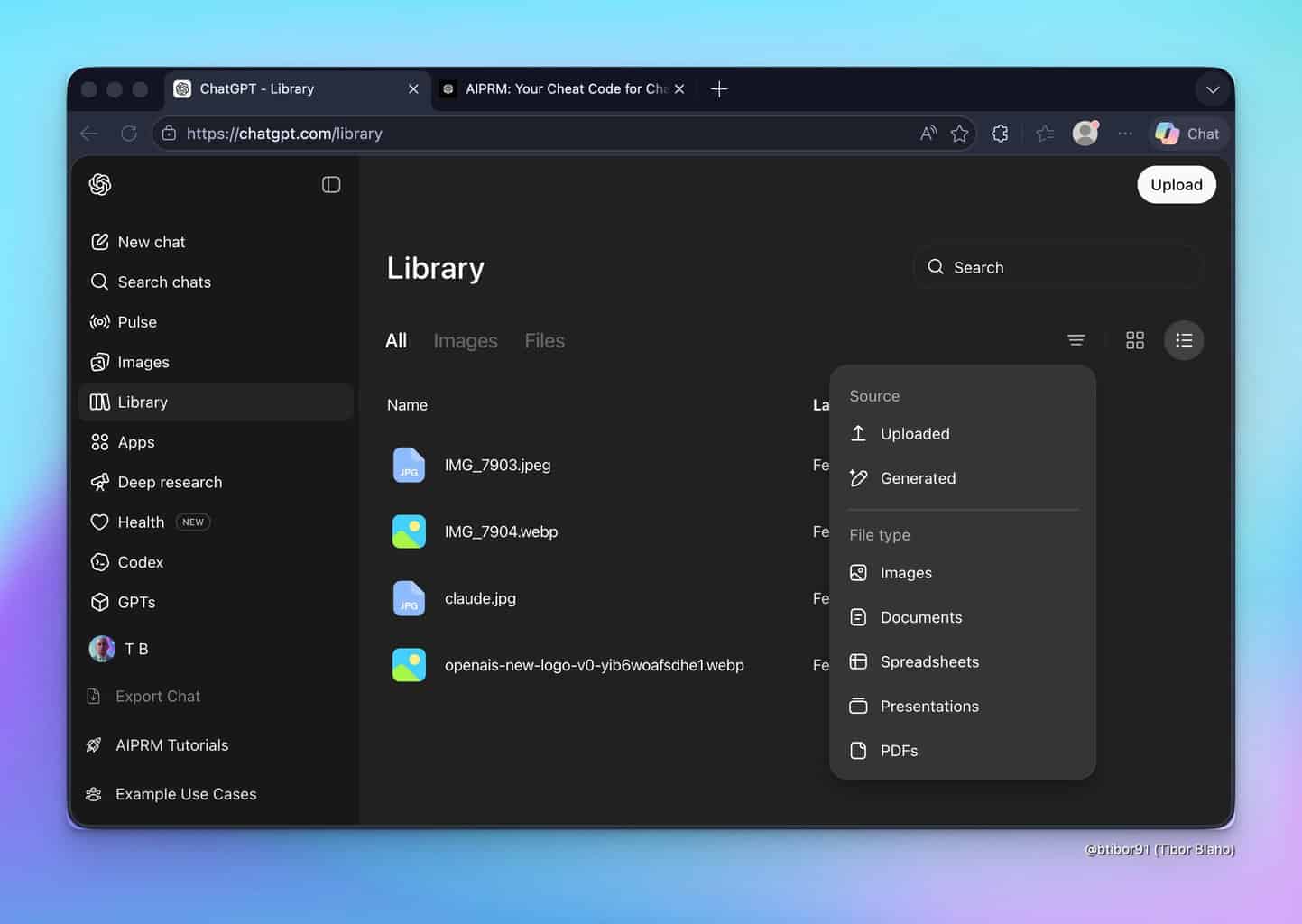Viewport: 1302px width, 924px height.
Task: Open browser Extensions puzzle icon
Action: pos(1000,134)
